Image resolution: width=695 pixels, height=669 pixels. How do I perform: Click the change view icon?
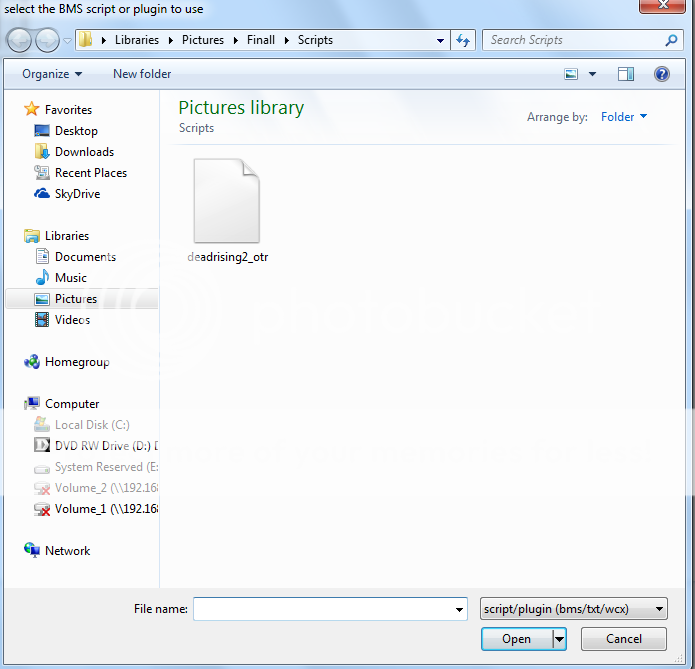572,74
